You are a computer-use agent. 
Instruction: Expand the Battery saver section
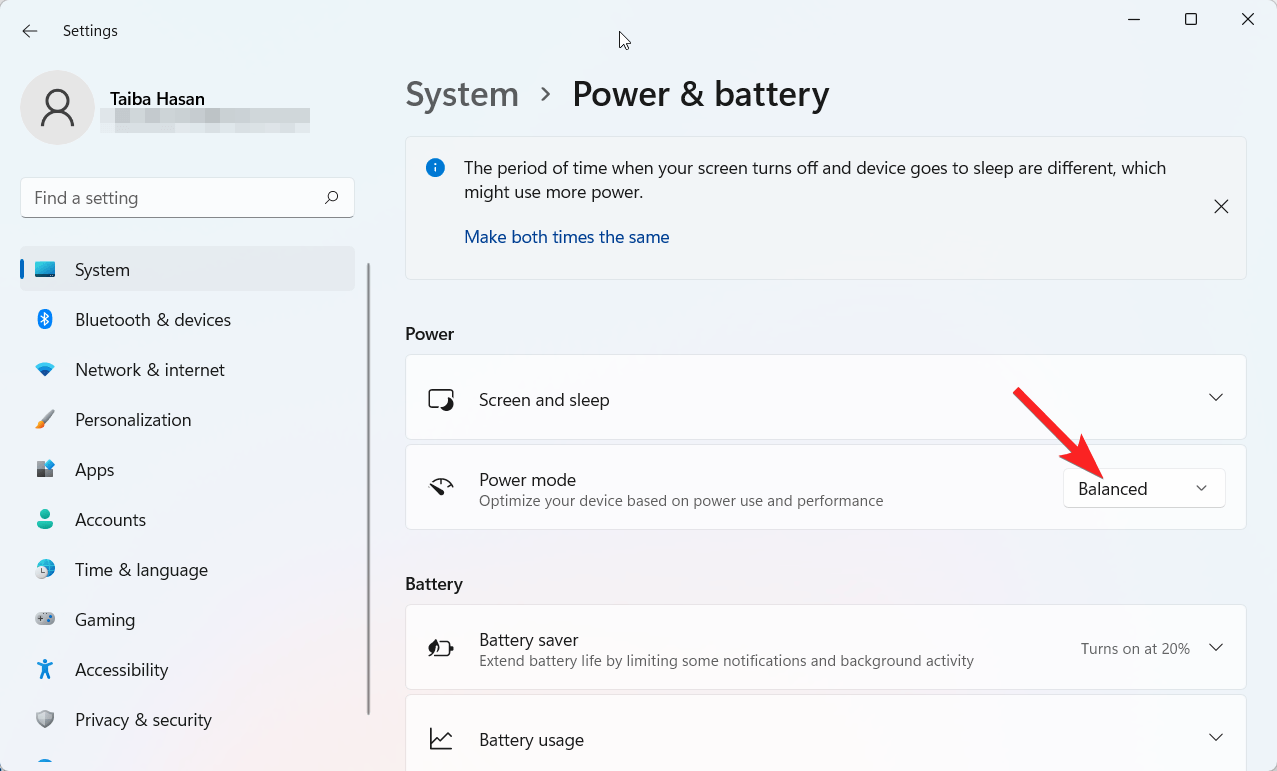1215,647
